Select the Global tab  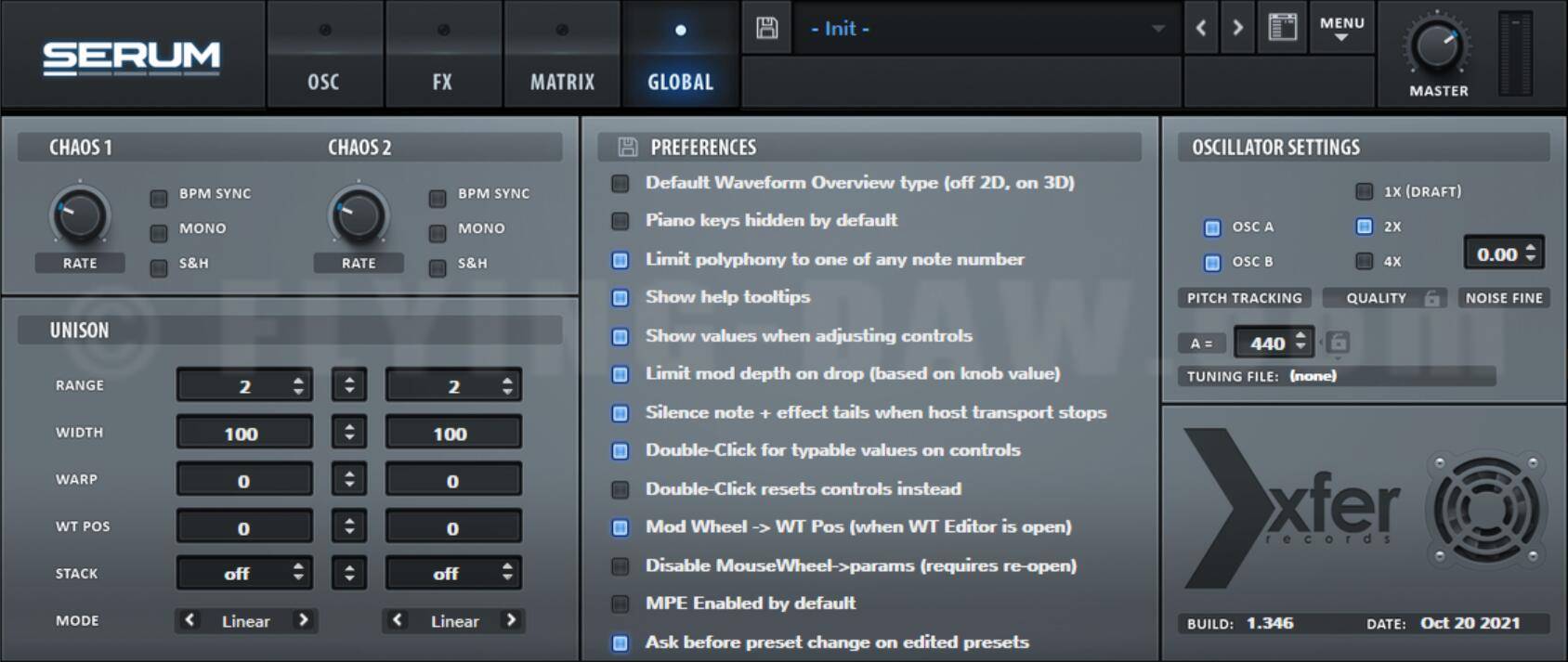pyautogui.click(x=681, y=55)
